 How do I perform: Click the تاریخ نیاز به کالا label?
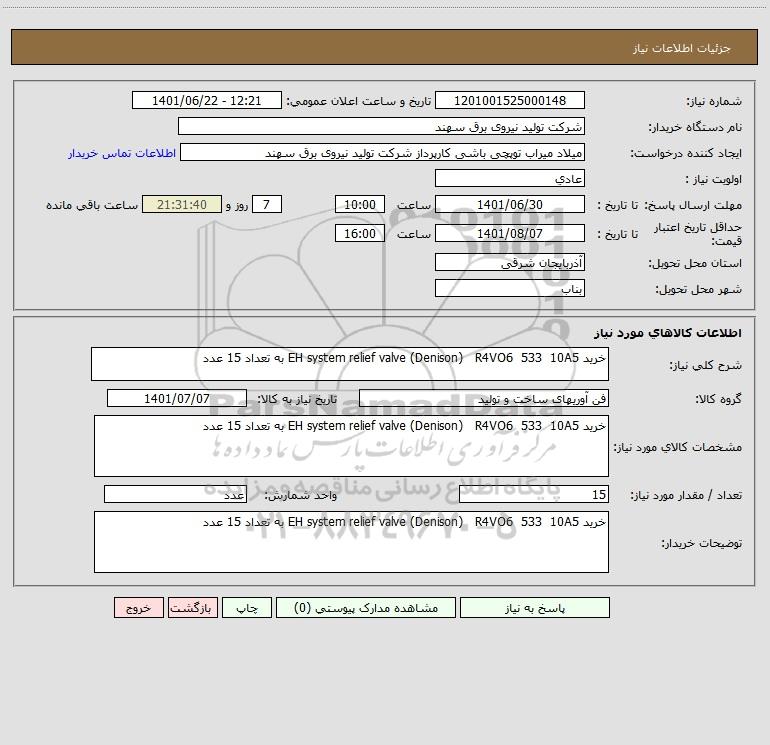click(297, 399)
